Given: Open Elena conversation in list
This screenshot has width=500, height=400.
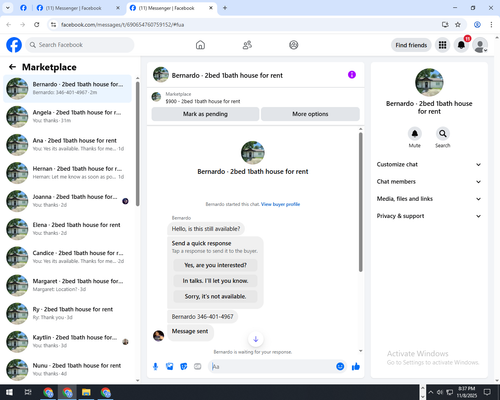Looking at the screenshot, I should click(x=67, y=229).
